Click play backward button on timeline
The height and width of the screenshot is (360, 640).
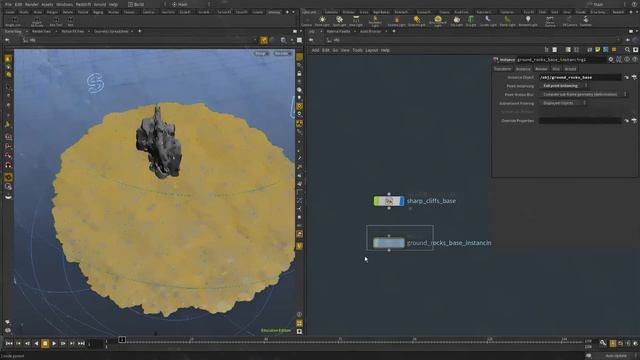36,344
